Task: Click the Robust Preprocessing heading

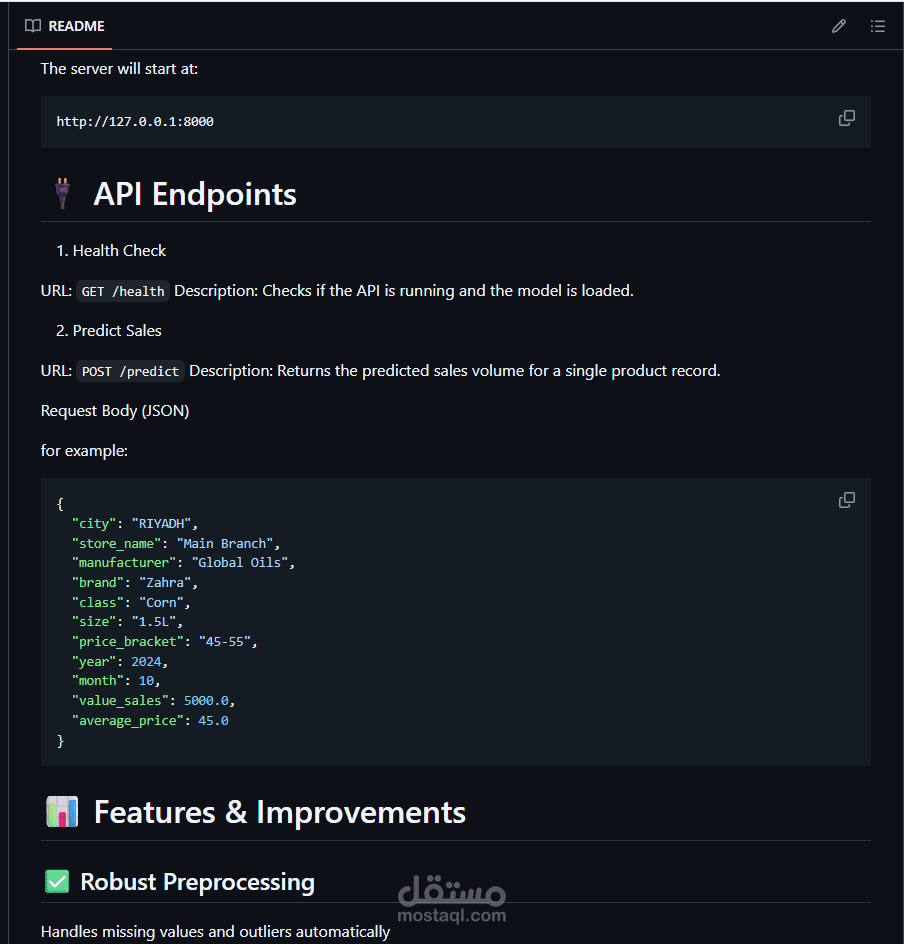Action: pyautogui.click(x=197, y=882)
